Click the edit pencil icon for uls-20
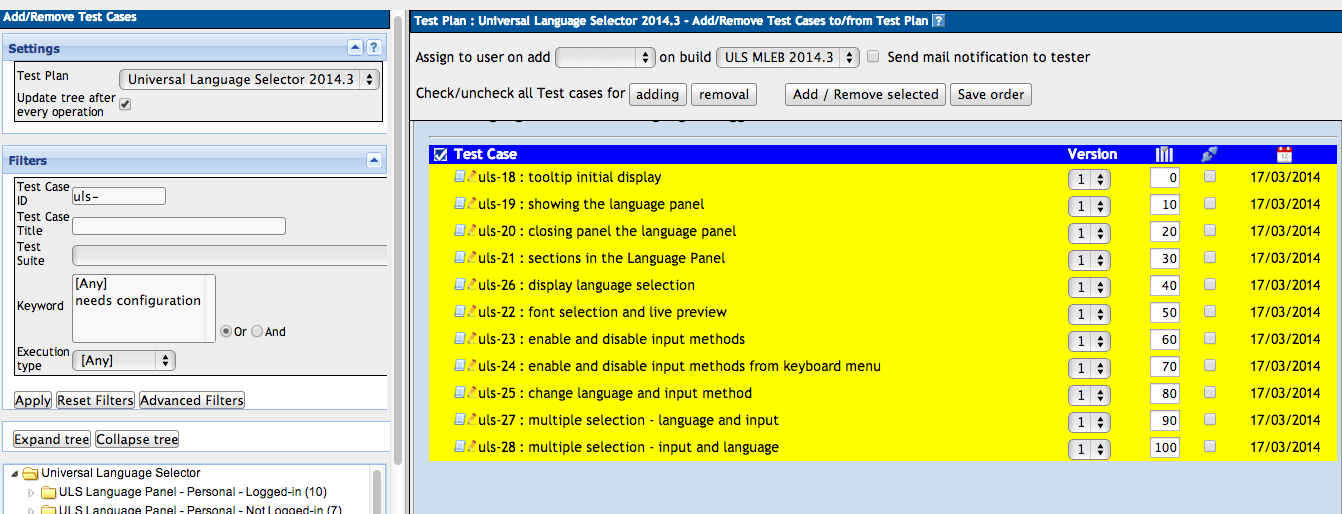The image size is (1342, 514). (472, 230)
